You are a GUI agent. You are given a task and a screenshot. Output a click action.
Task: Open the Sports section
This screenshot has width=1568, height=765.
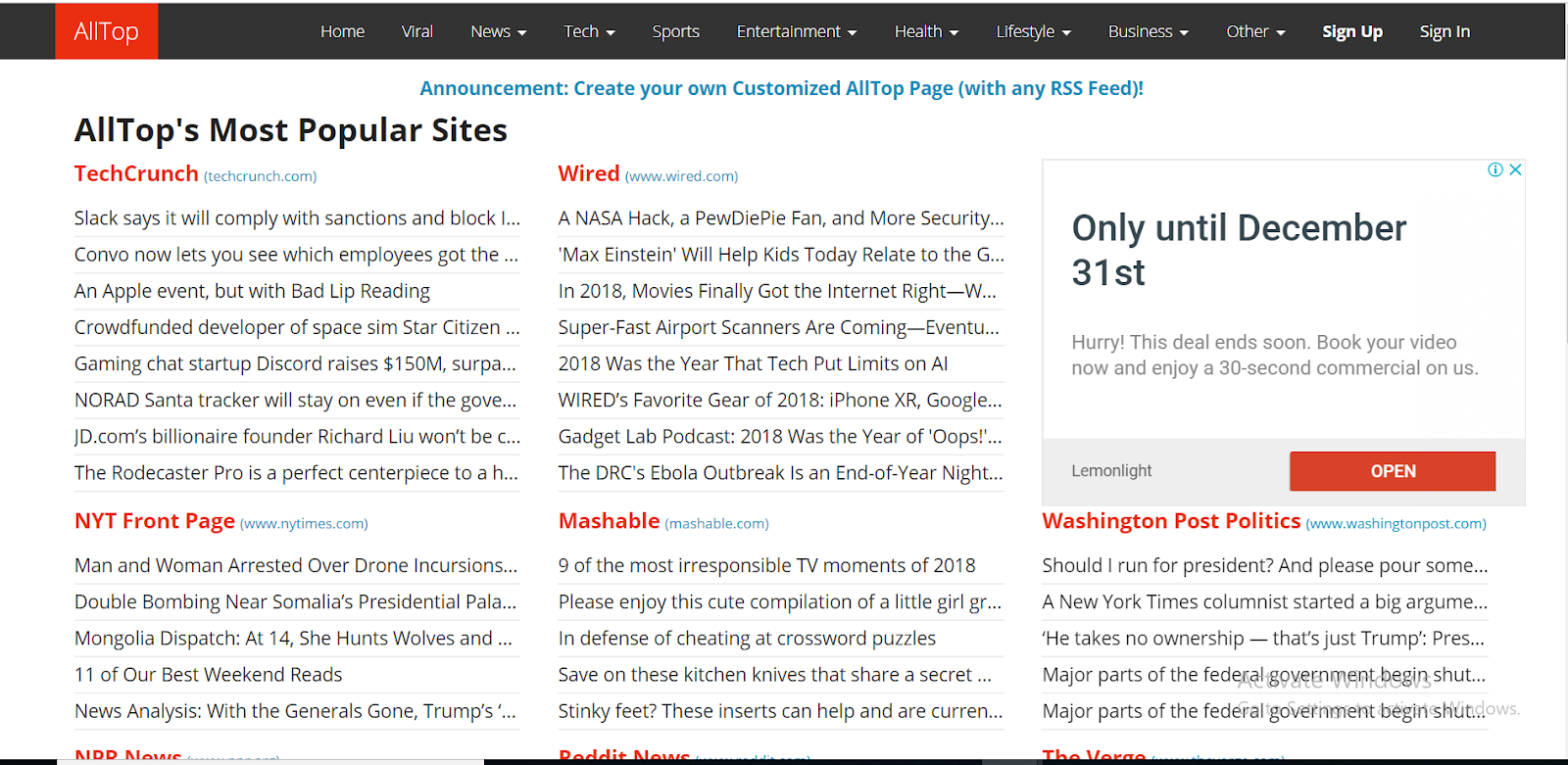675,31
